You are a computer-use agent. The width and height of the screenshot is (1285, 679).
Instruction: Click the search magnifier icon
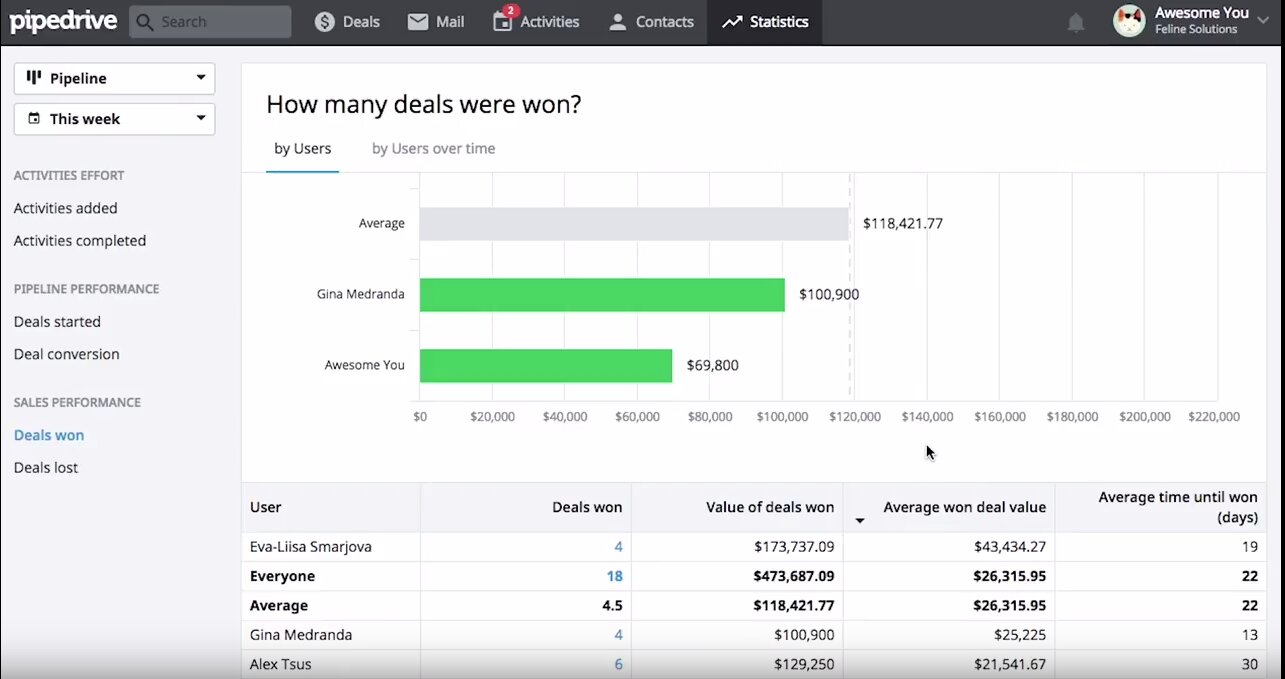tap(145, 22)
